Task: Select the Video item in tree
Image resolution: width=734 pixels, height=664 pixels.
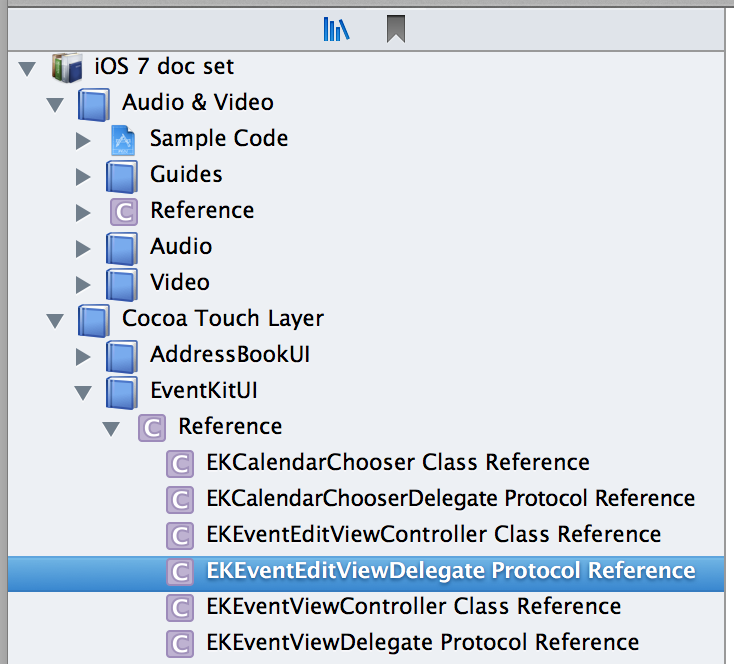Action: [180, 282]
